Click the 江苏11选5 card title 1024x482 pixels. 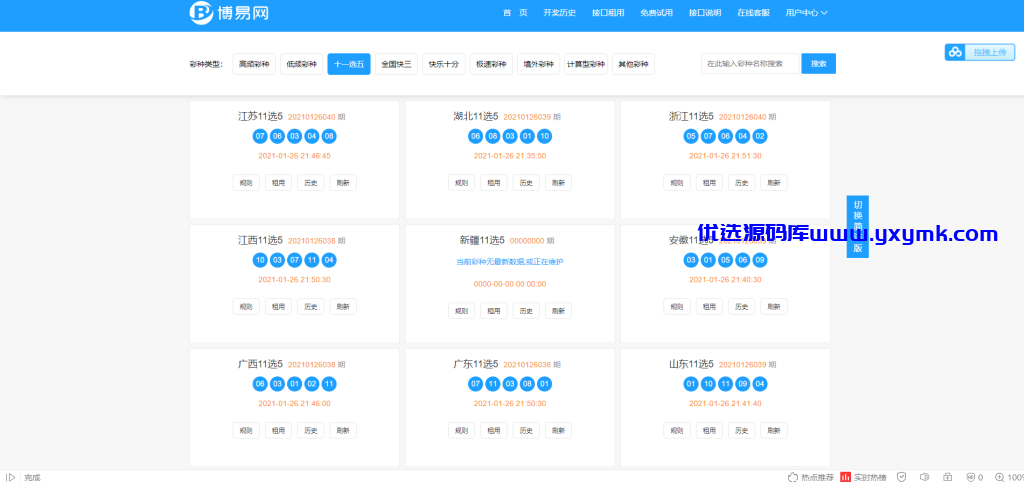[260, 116]
